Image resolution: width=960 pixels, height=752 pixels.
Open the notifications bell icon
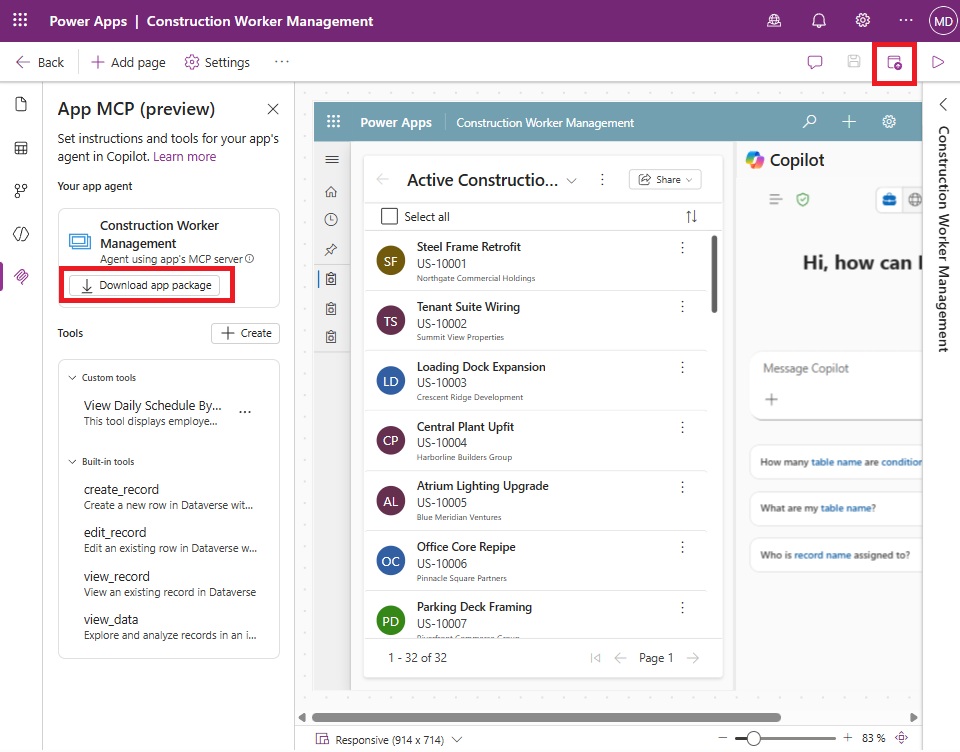(819, 21)
